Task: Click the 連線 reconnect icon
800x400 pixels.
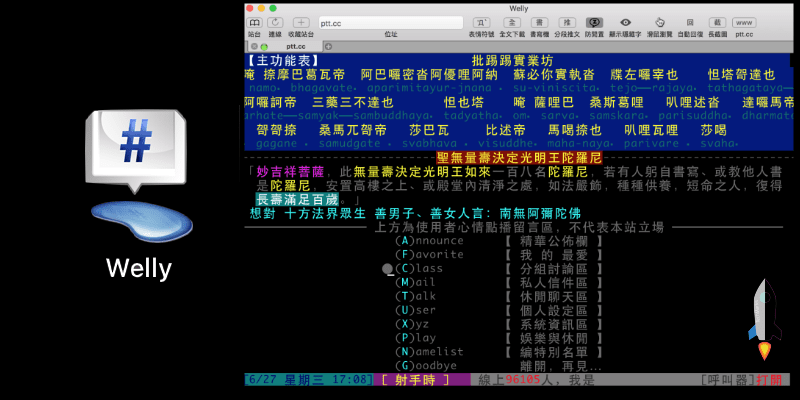Action: (275, 22)
